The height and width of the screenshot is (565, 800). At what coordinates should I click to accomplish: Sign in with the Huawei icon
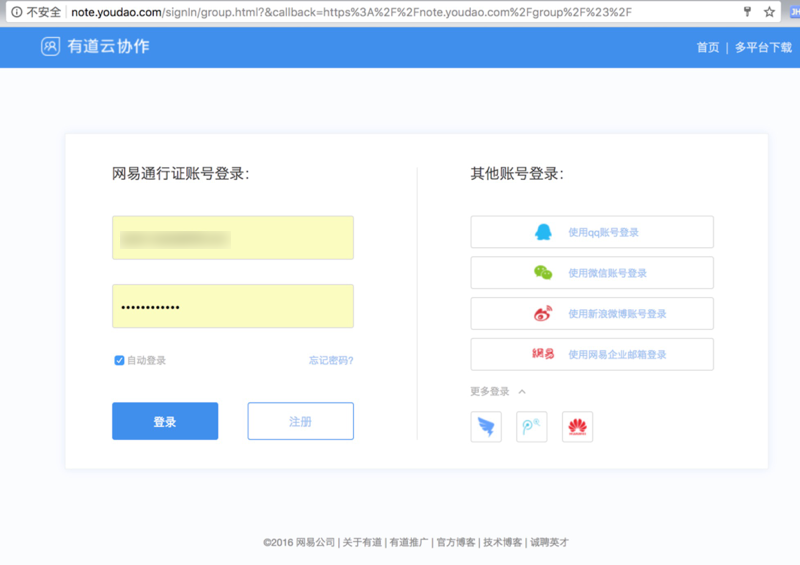click(x=577, y=427)
